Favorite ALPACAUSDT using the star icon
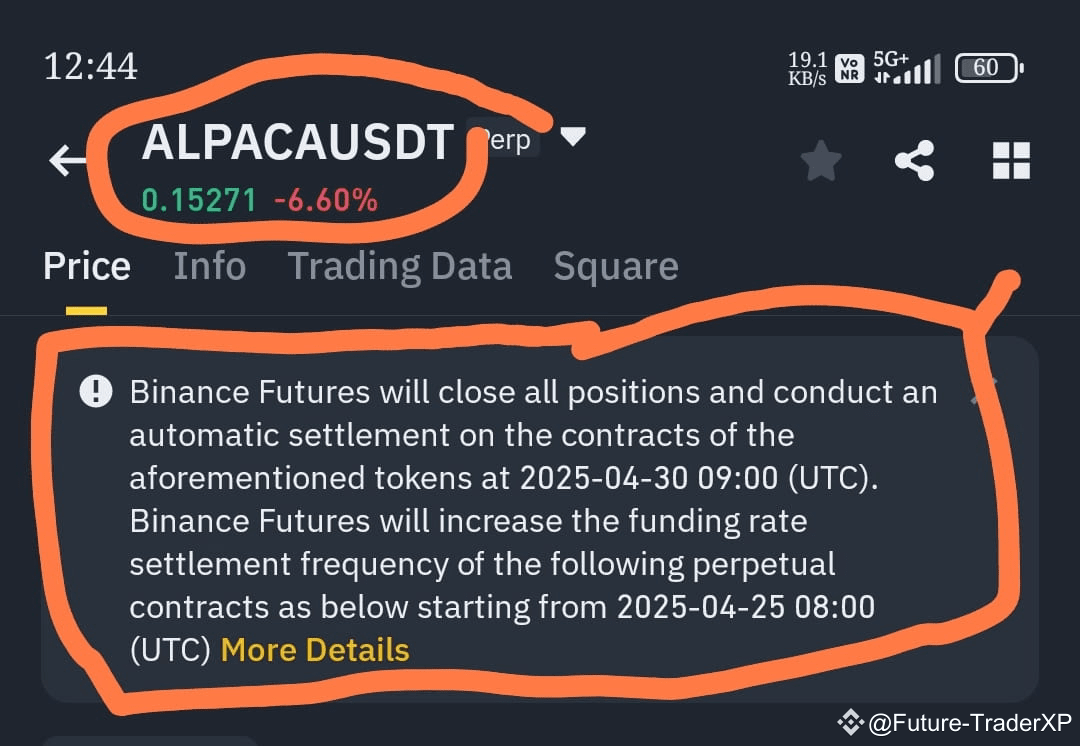 pos(821,160)
